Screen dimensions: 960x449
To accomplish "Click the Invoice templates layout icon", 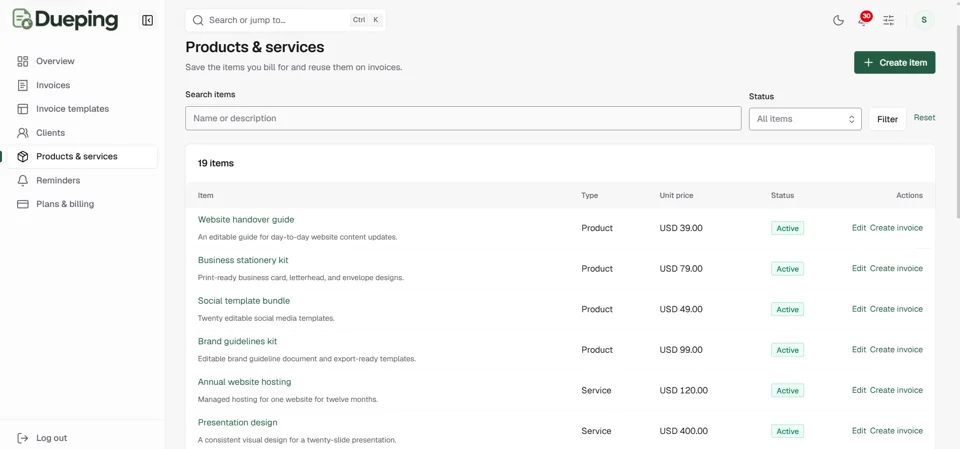I will coord(23,109).
